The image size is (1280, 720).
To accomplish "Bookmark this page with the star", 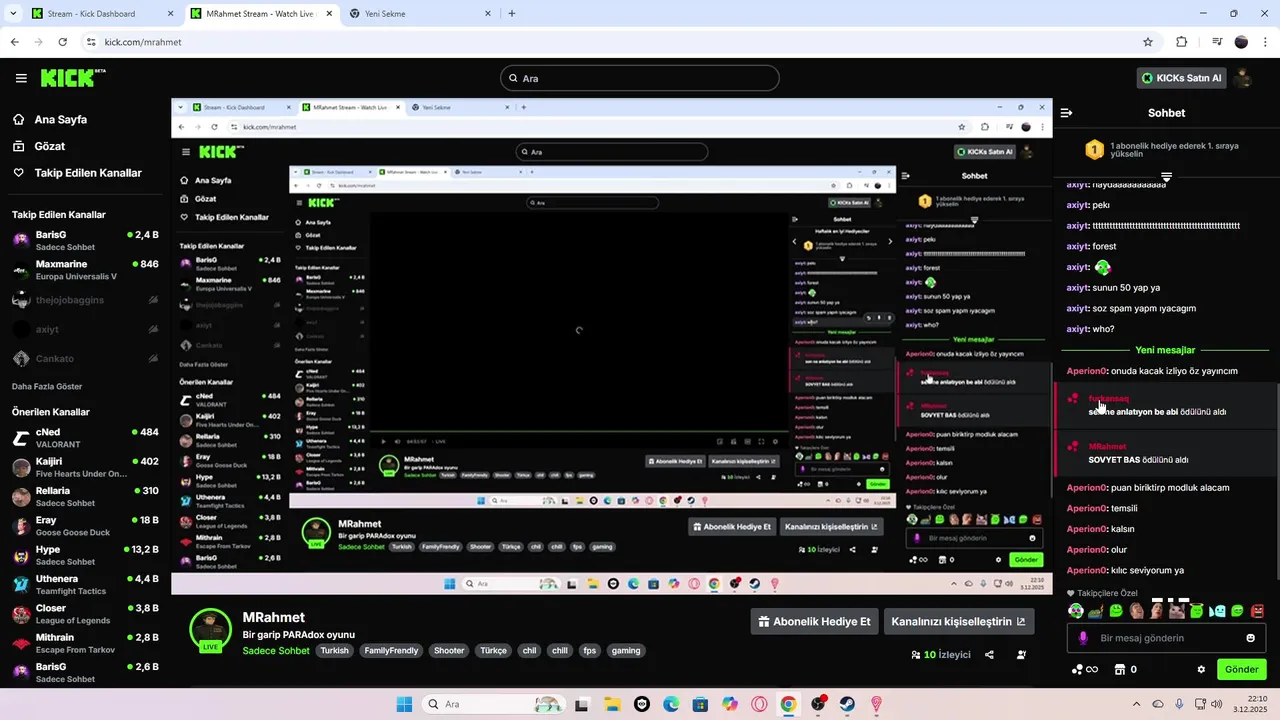I will click(x=1148, y=42).
